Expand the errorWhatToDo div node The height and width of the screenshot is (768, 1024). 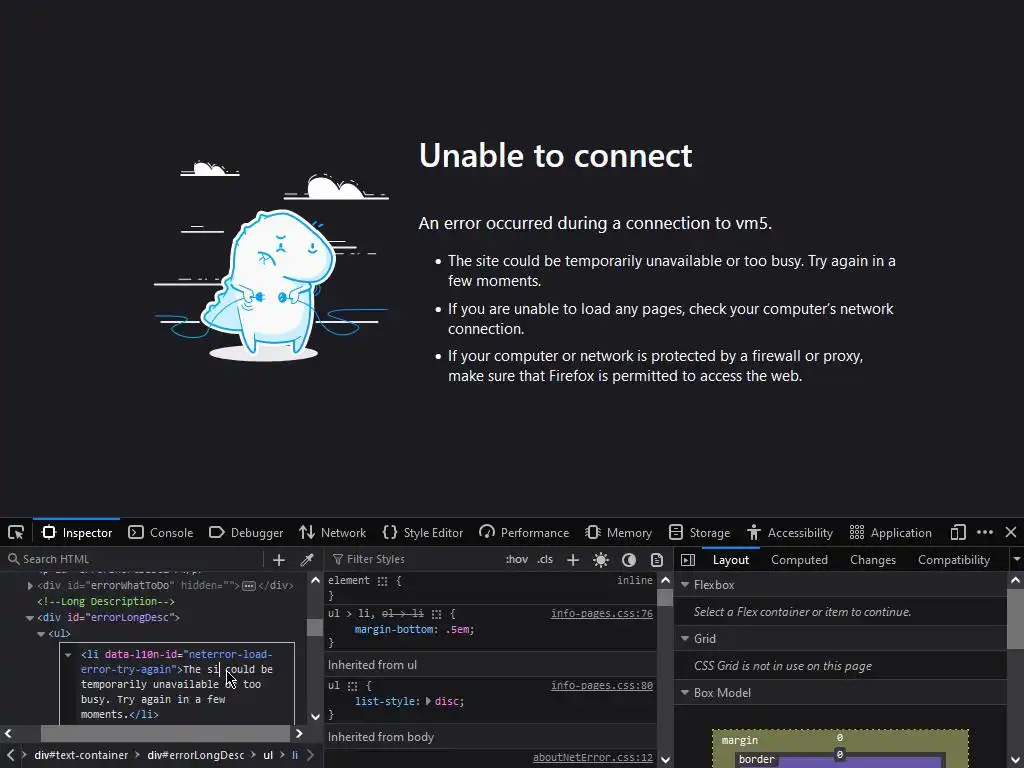click(x=30, y=586)
